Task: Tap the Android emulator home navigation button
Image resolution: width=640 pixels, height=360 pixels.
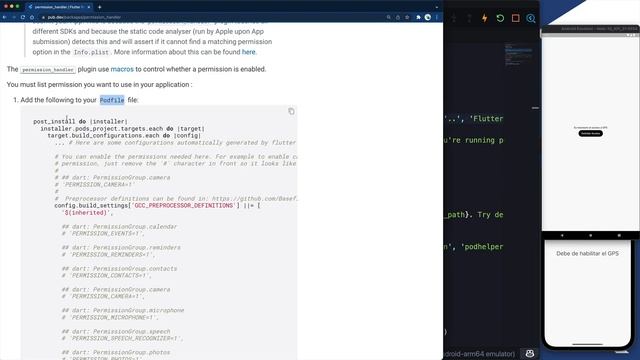Action: pyautogui.click(x=590, y=235)
